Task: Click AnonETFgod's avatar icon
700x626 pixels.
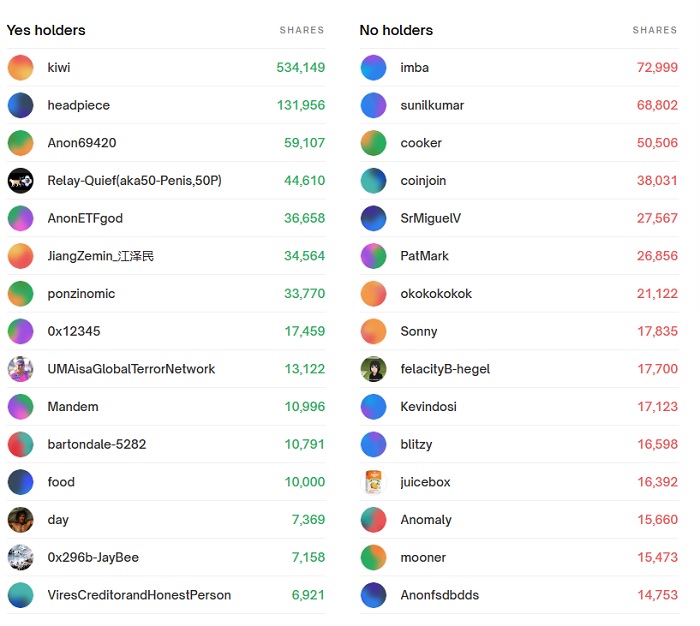Action: (x=21, y=218)
